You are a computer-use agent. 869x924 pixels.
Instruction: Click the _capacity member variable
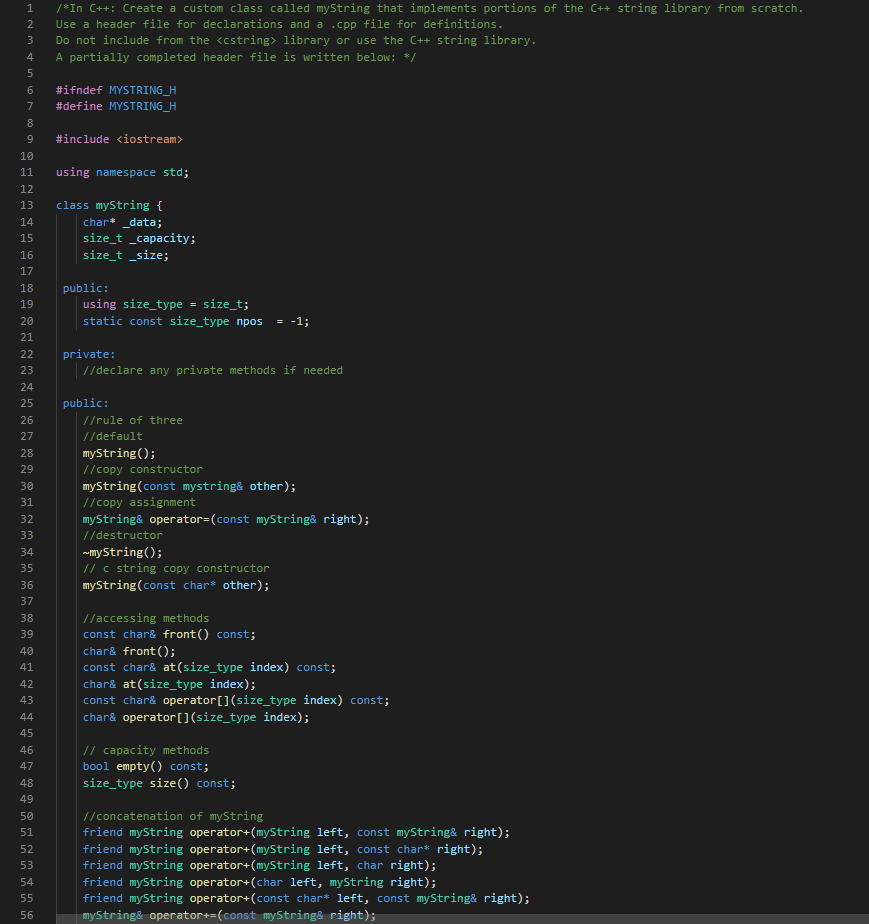pos(159,238)
